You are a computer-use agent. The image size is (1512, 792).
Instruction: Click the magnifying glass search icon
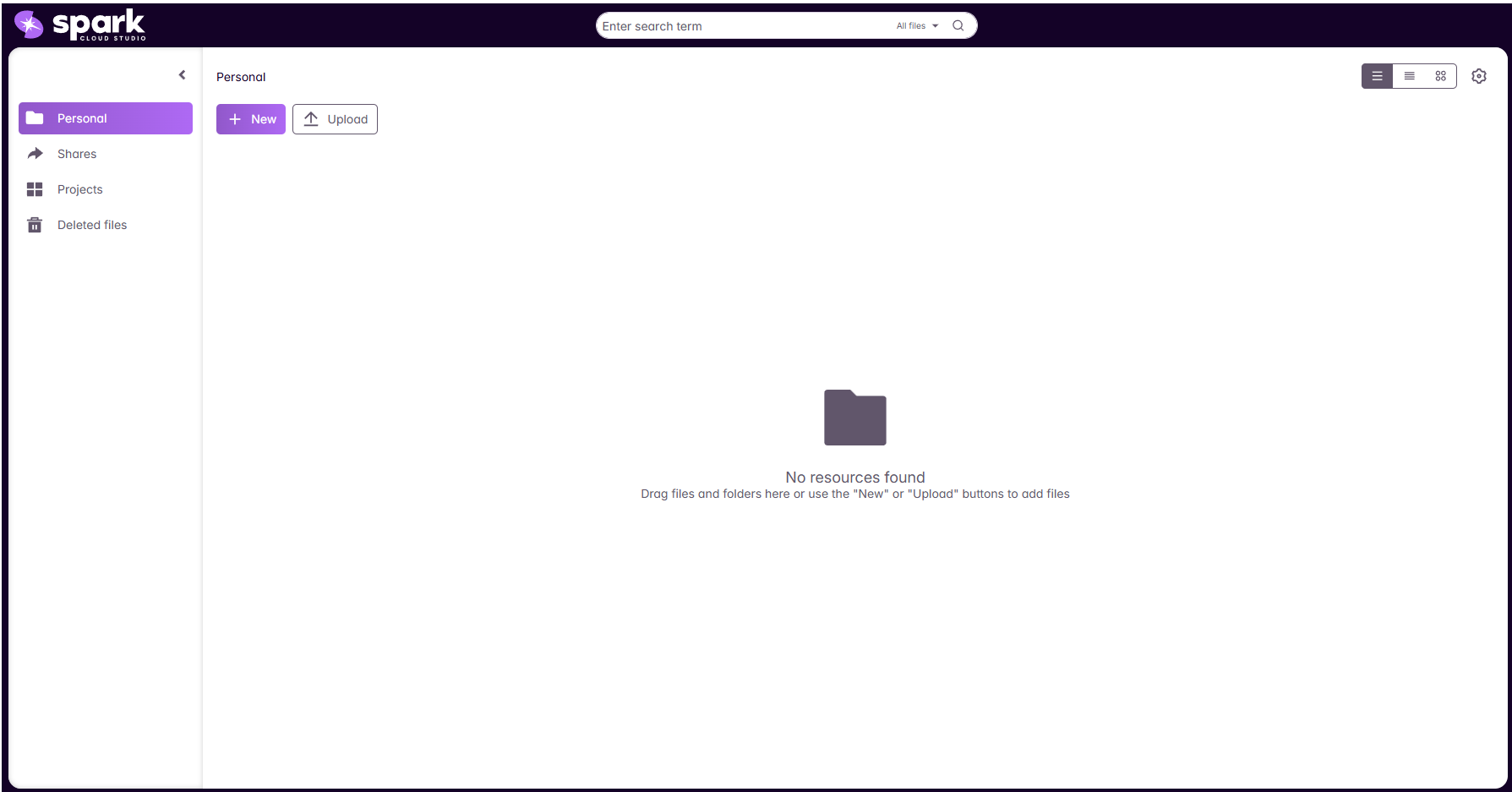click(958, 25)
